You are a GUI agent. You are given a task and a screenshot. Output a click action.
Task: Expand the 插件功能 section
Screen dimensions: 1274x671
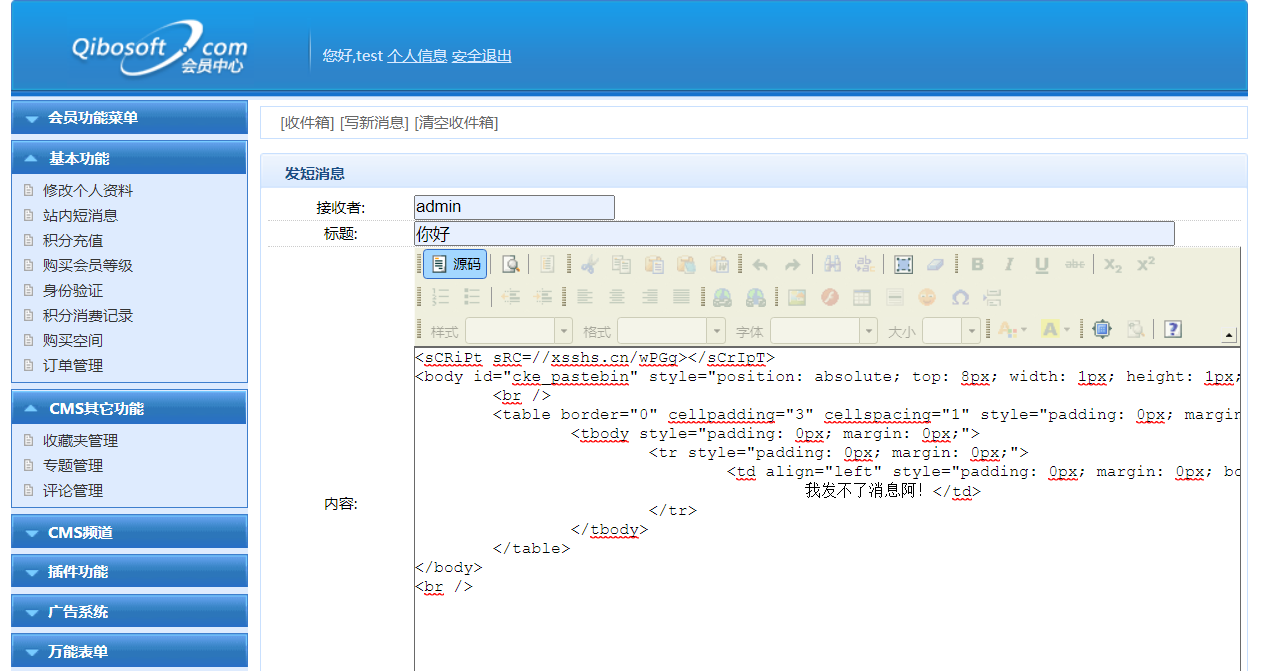coord(129,571)
